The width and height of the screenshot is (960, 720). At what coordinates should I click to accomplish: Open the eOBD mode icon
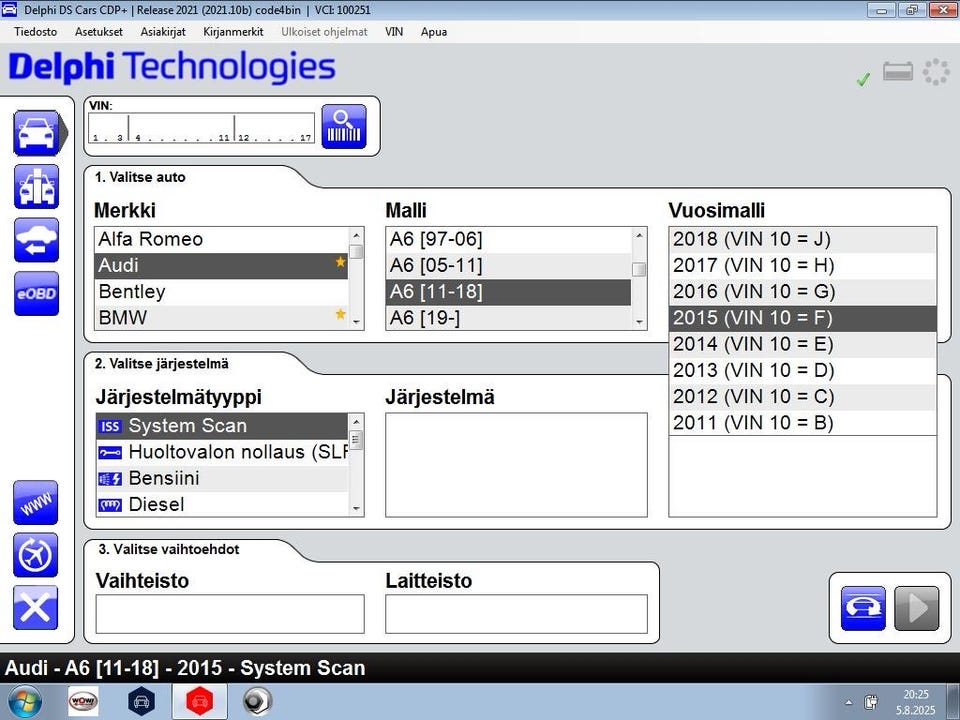pos(35,294)
